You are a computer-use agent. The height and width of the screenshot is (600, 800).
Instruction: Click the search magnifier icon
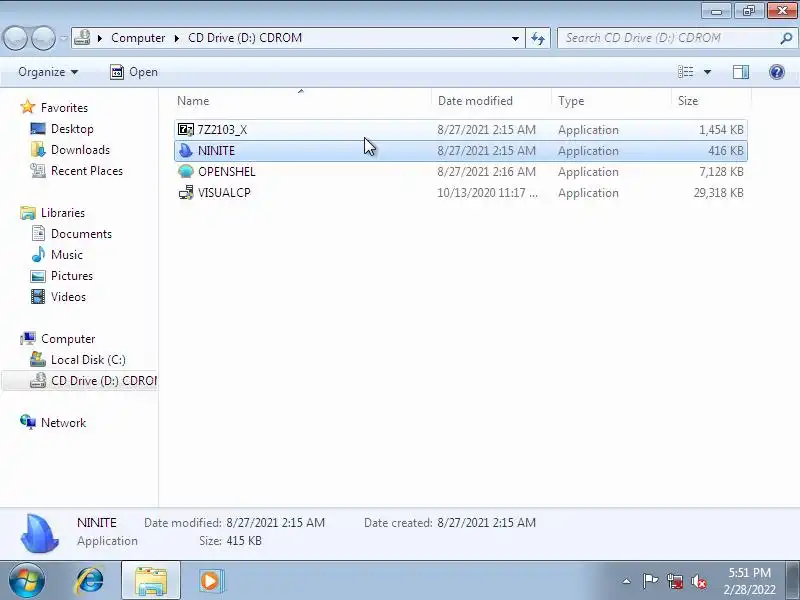pyautogui.click(x=786, y=38)
